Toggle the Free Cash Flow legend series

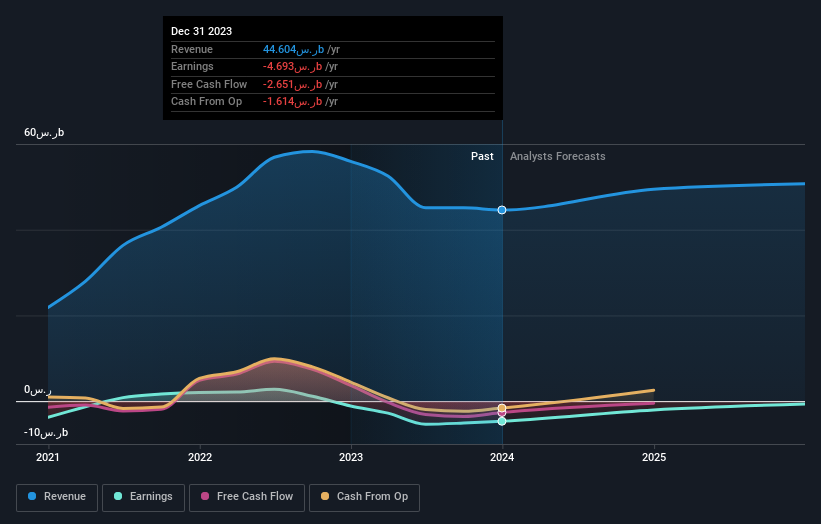247,497
